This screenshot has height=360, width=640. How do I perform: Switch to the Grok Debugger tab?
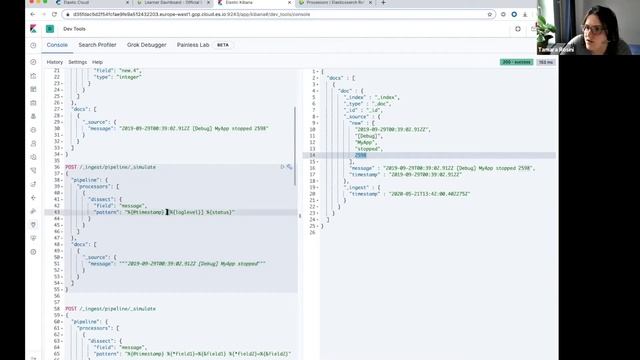click(147, 45)
